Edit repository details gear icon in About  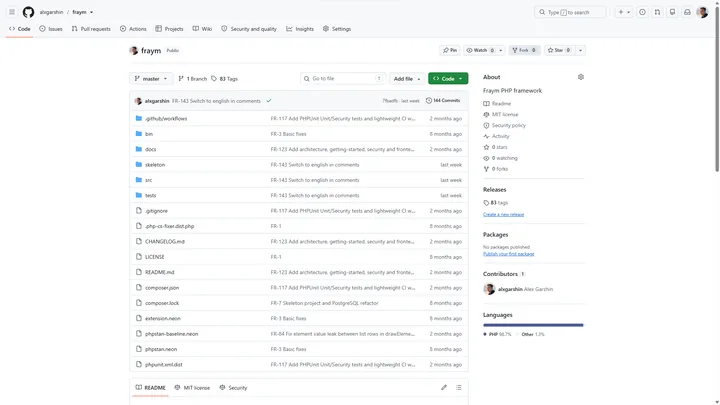pyautogui.click(x=581, y=77)
